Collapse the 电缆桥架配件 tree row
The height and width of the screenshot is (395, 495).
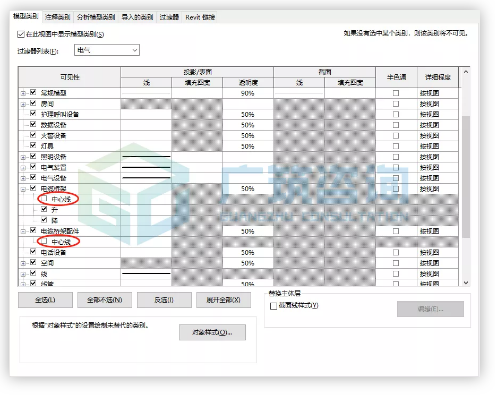click(23, 231)
